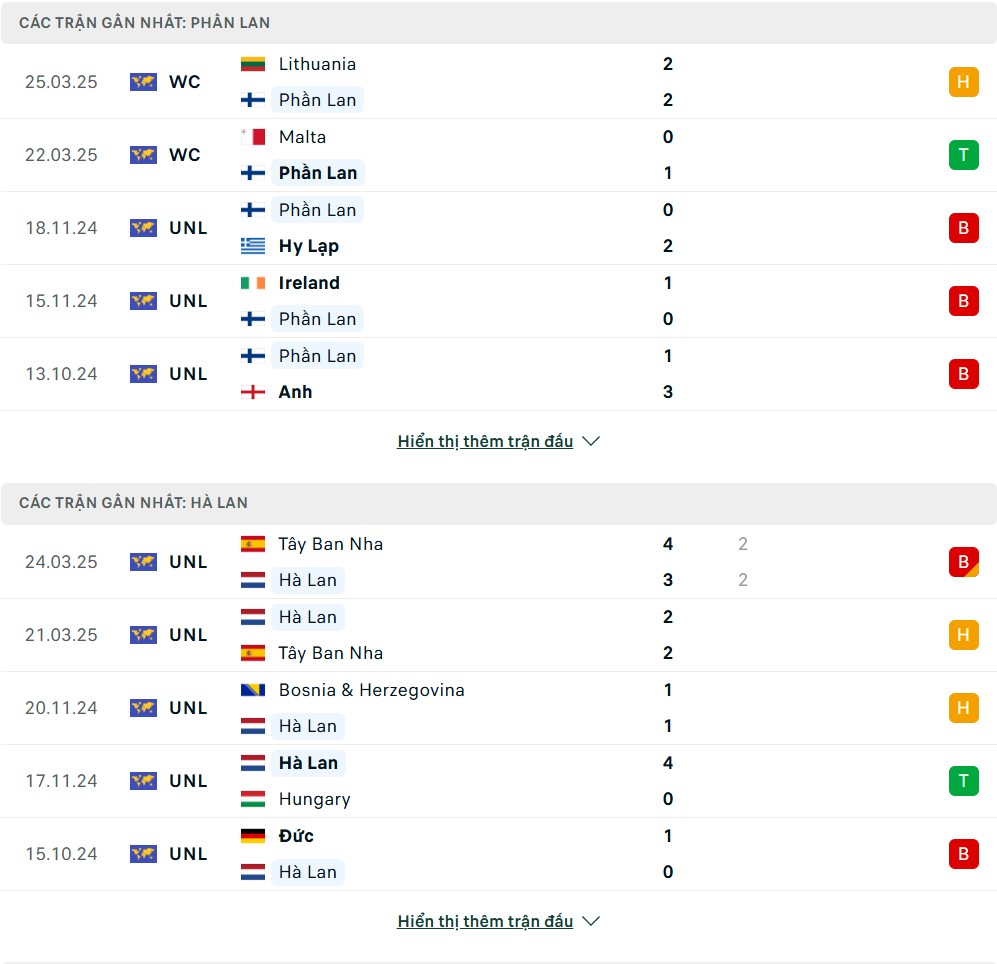Click the orange H badge for Lithuania match

[x=963, y=82]
